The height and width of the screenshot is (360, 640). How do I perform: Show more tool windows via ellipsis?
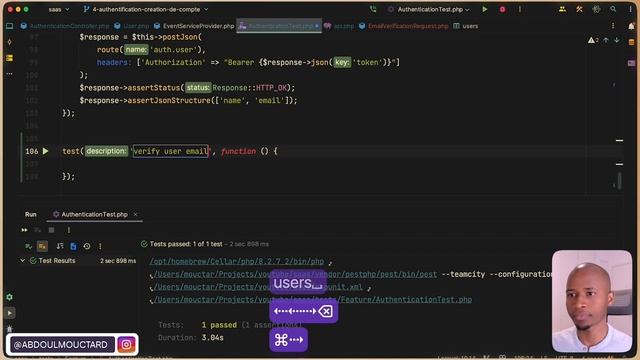pos(9,74)
